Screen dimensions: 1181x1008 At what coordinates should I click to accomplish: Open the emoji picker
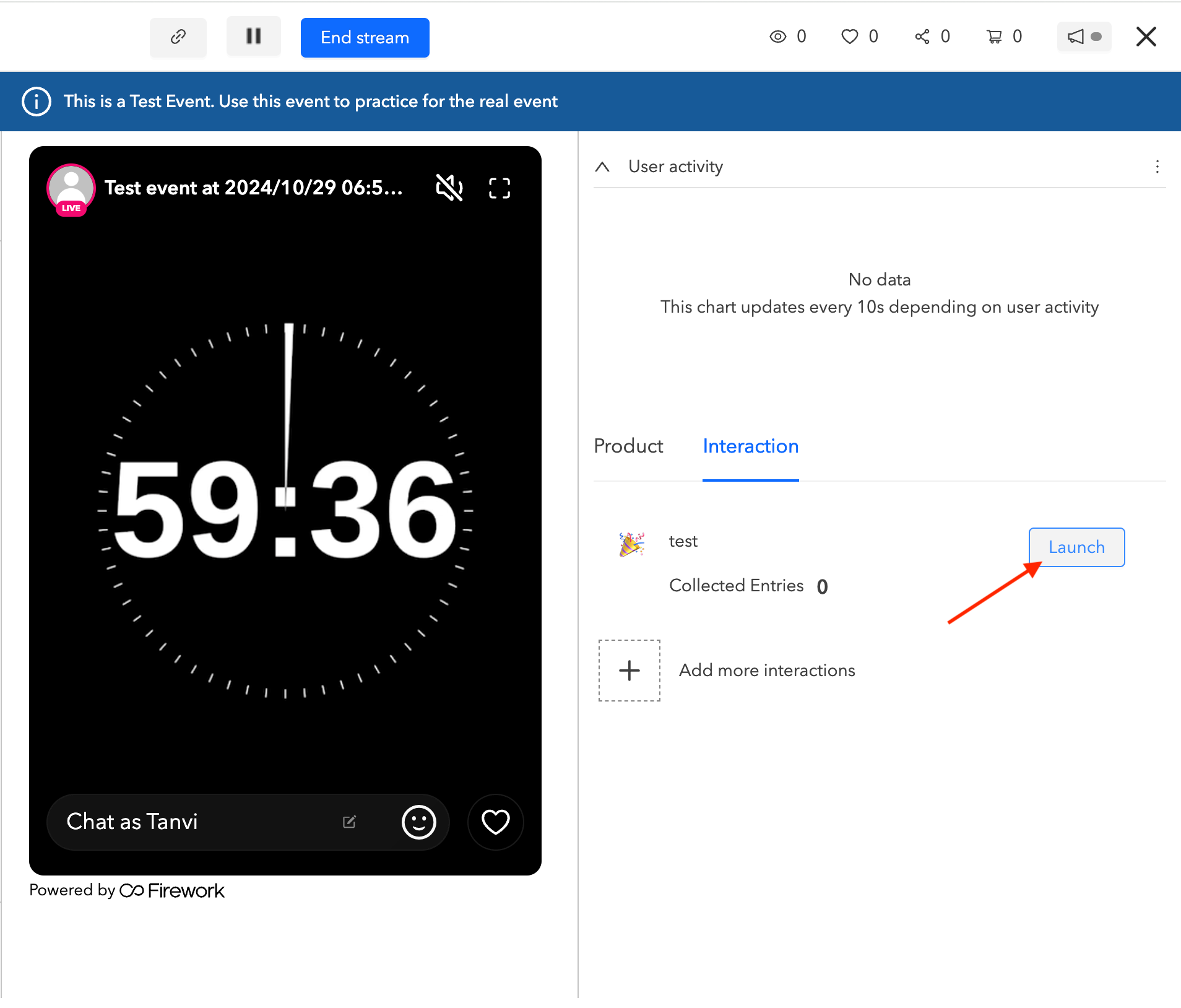point(419,822)
